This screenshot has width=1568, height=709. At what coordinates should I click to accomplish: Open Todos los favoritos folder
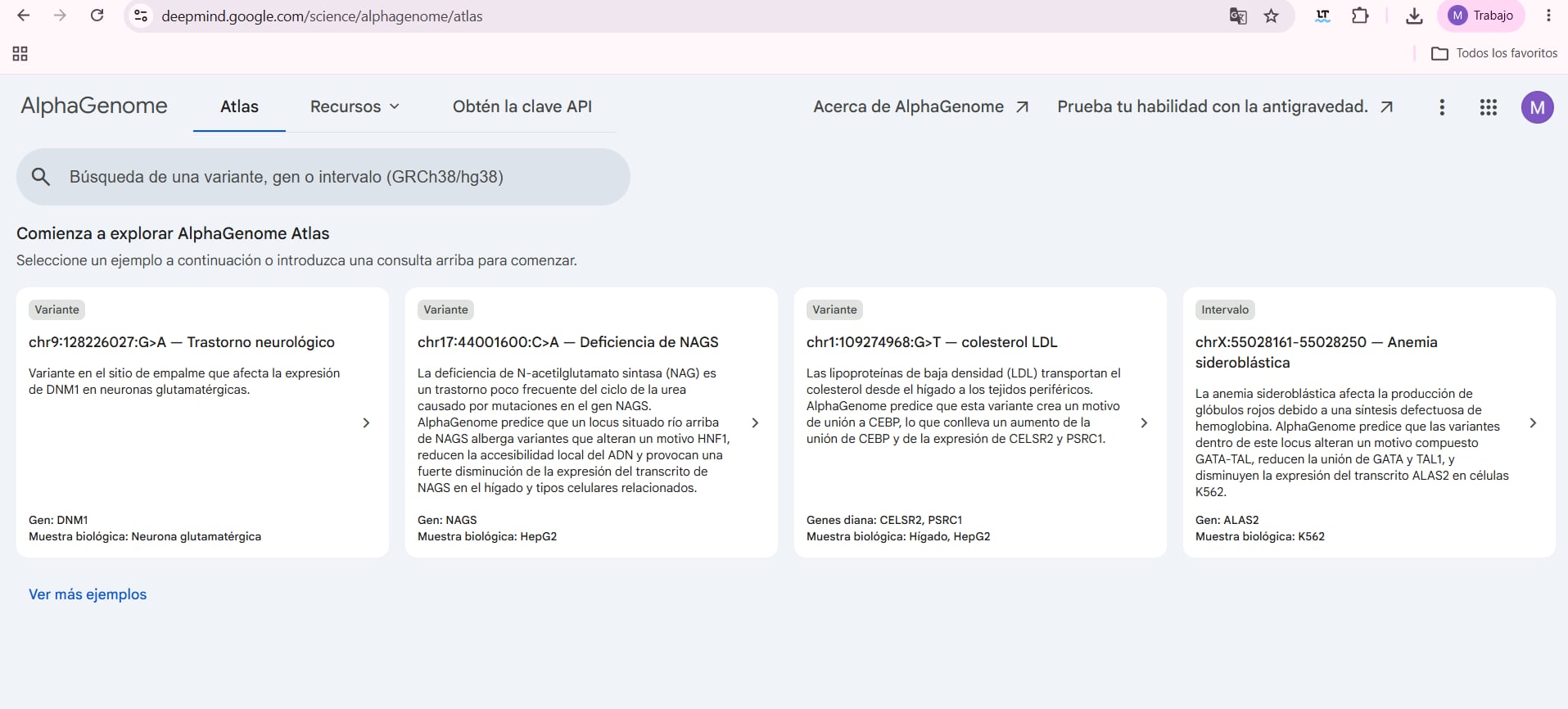coord(1494,53)
